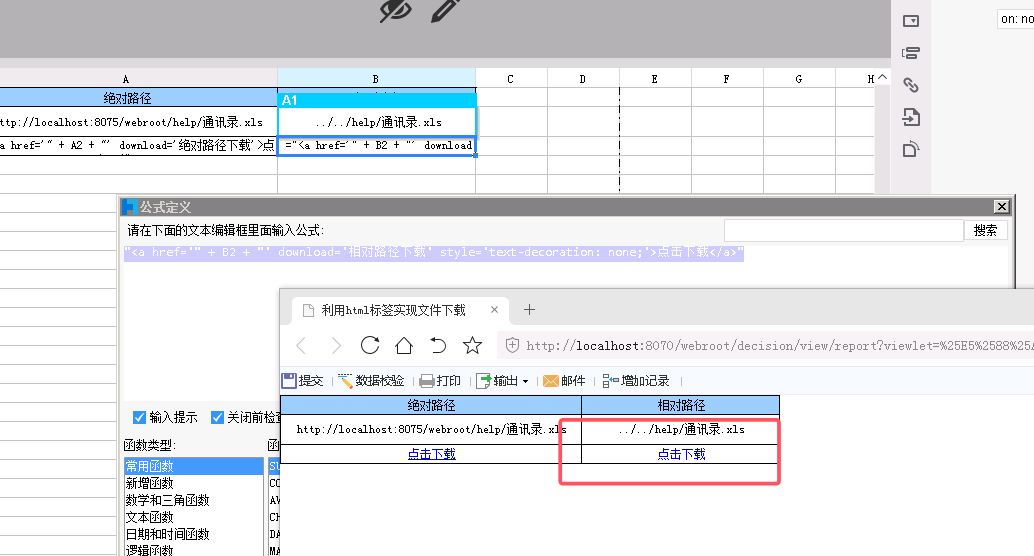
Task: Go to browser home icon
Action: 404,345
